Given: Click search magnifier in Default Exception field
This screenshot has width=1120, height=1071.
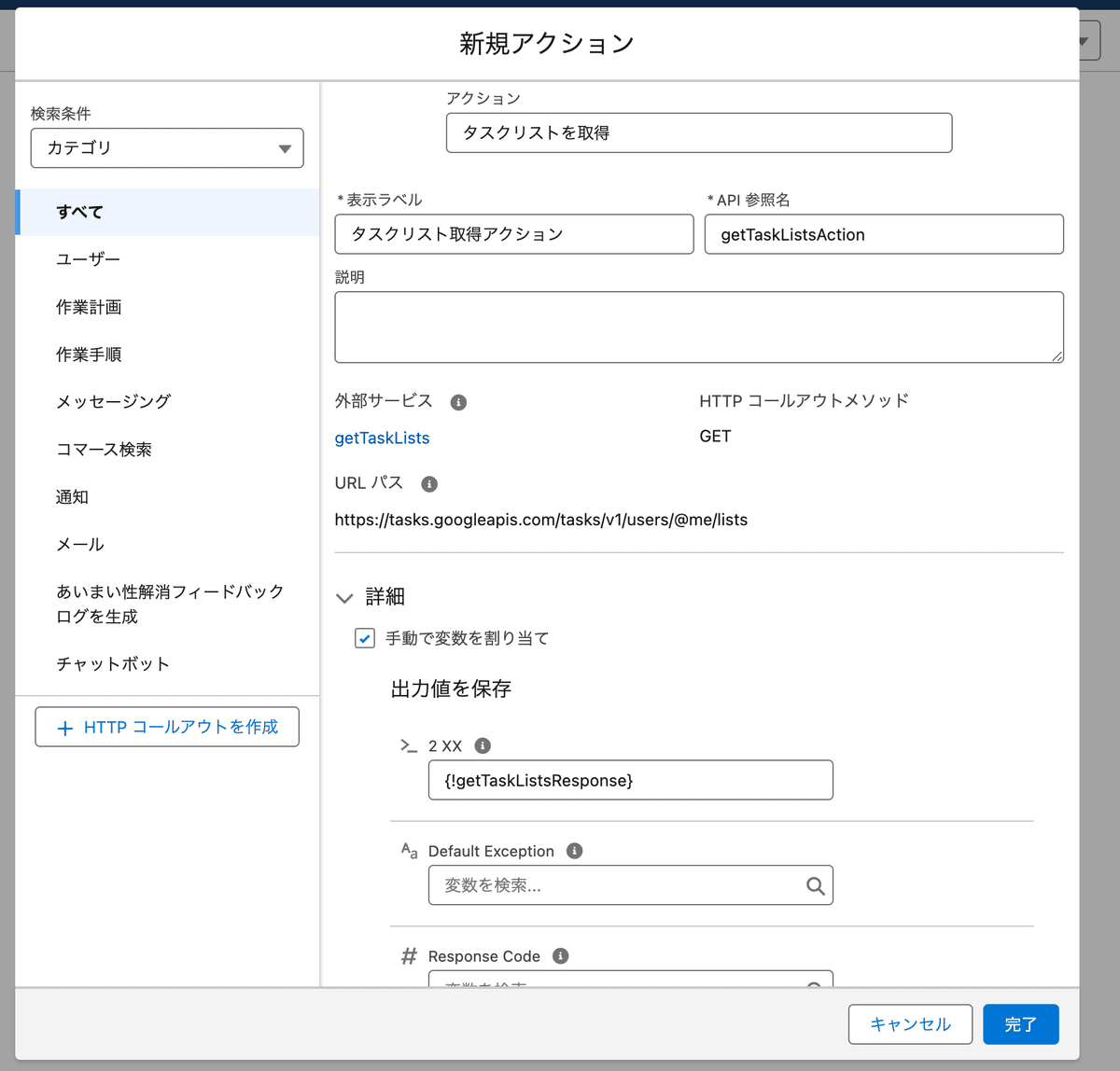Looking at the screenshot, I should [x=815, y=886].
